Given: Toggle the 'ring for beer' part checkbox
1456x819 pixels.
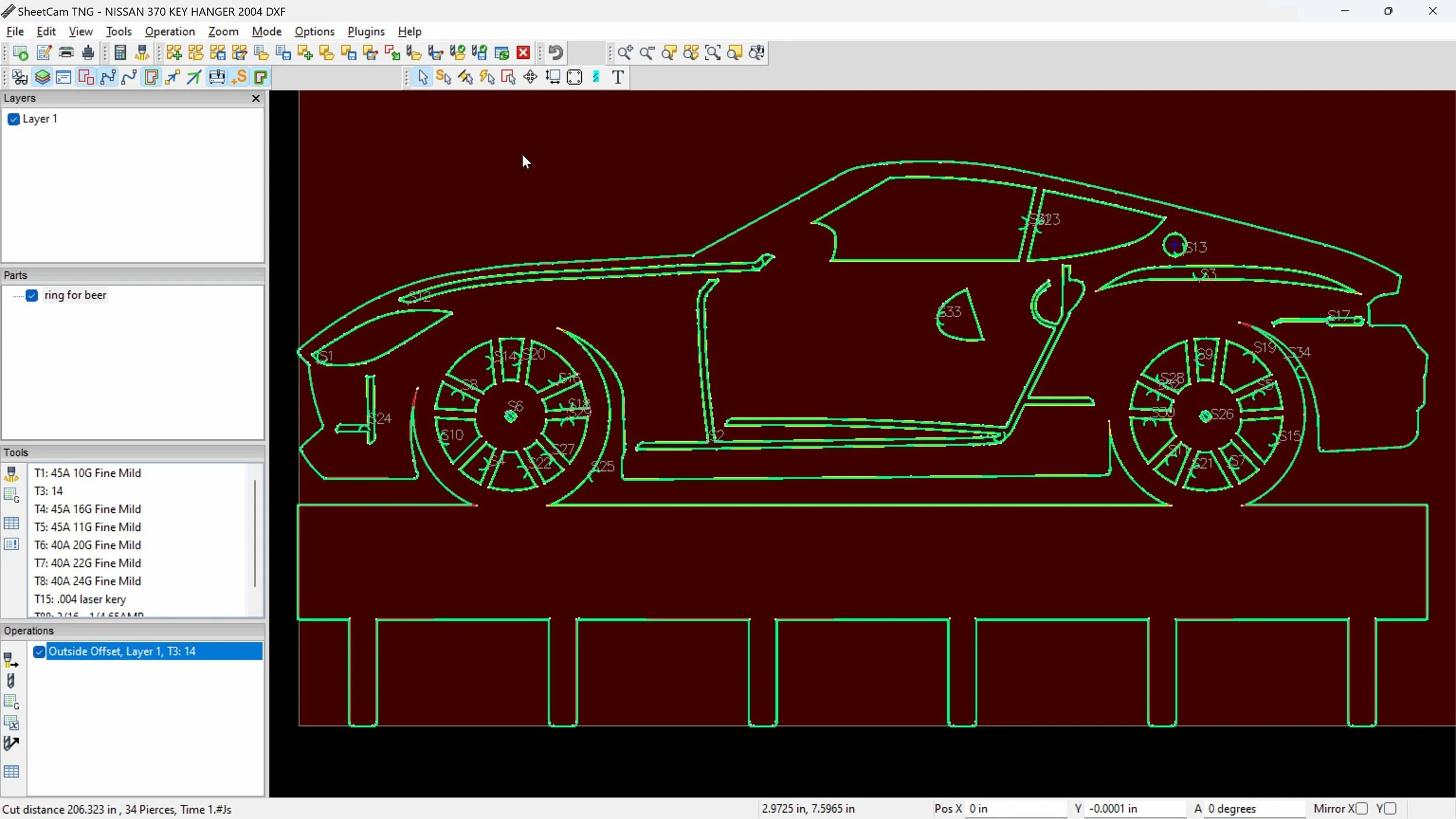Looking at the screenshot, I should tap(32, 296).
